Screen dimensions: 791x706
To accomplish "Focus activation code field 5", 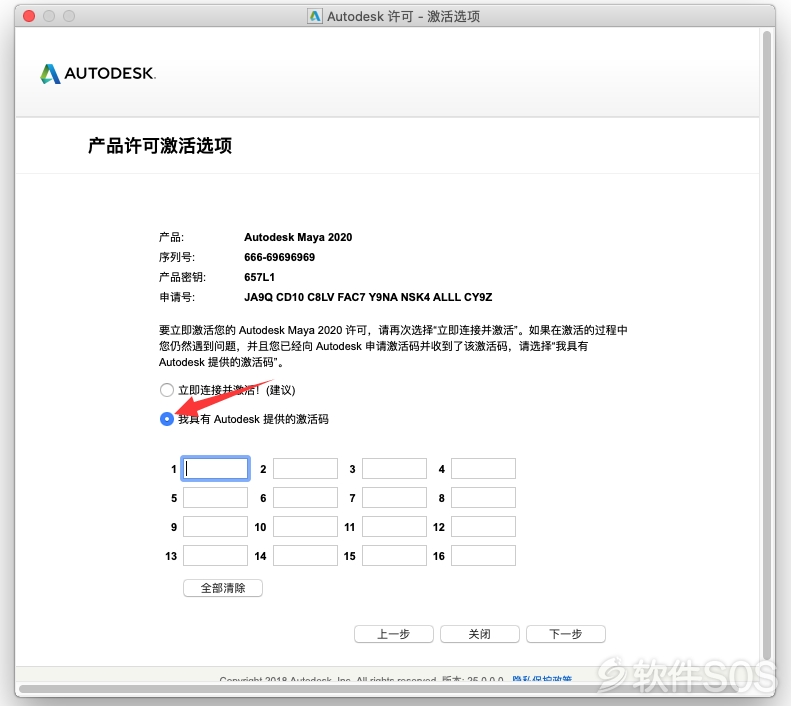I will (215, 498).
